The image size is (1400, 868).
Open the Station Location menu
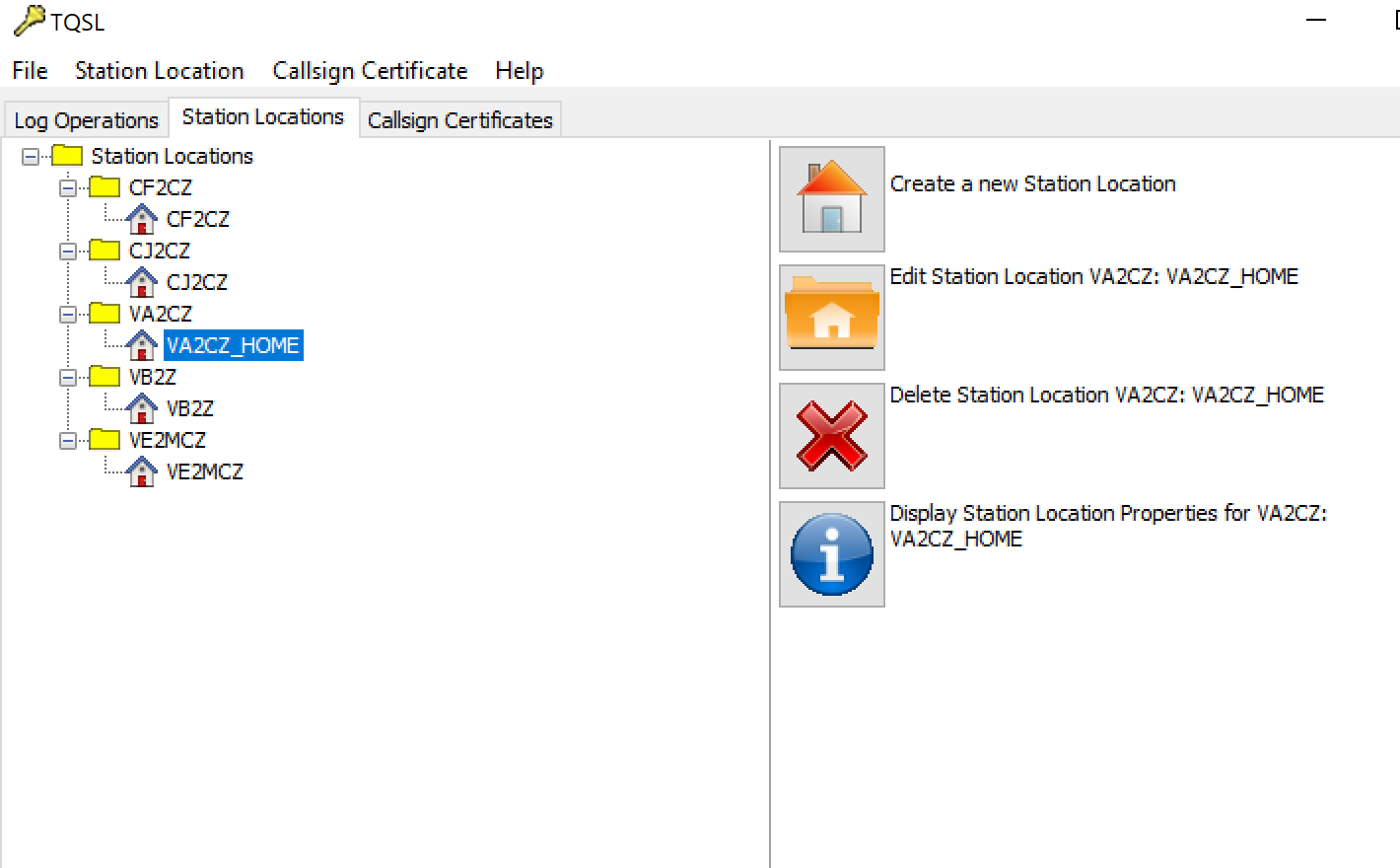(x=160, y=71)
